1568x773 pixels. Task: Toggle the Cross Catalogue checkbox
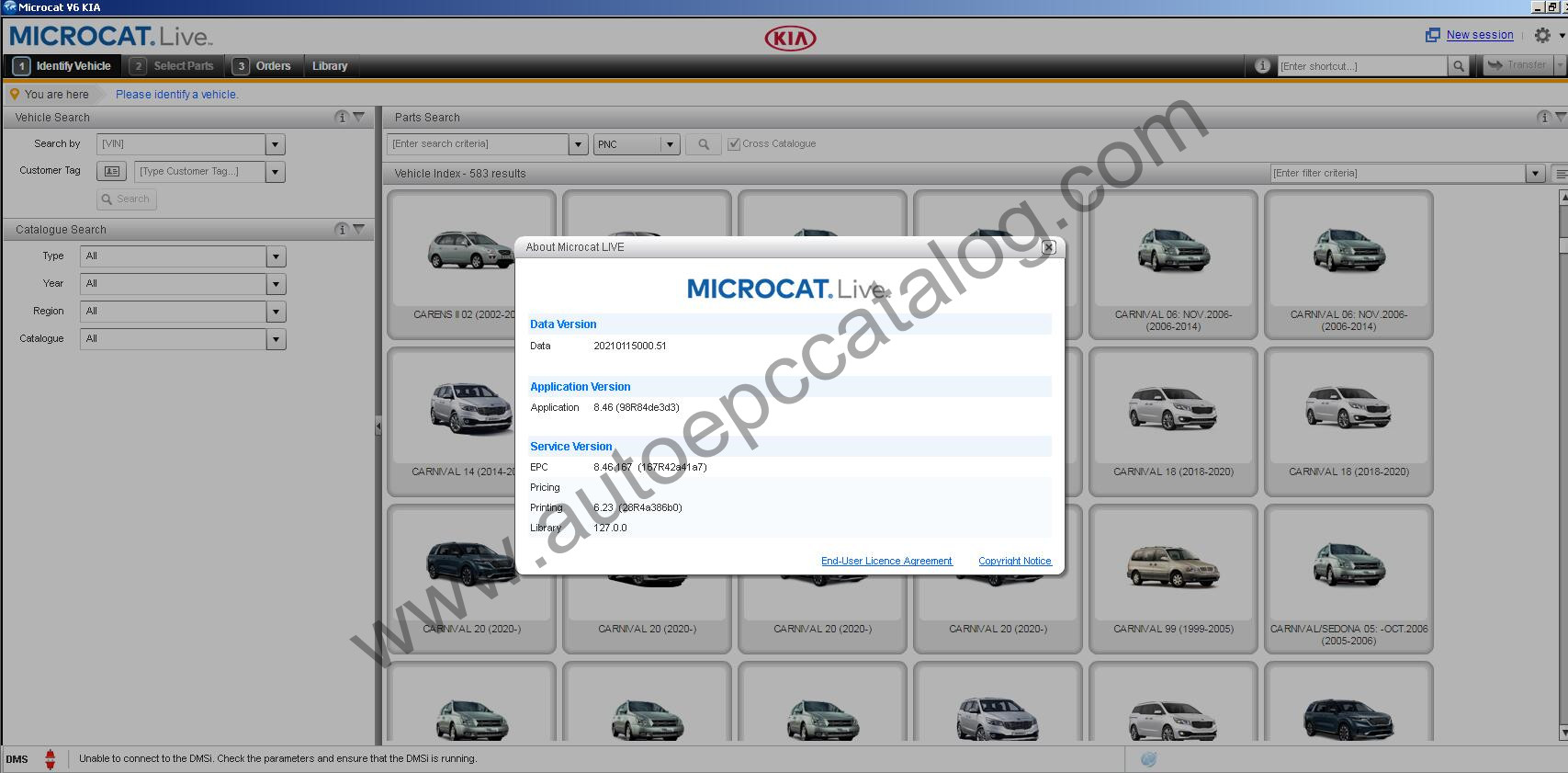tap(733, 144)
